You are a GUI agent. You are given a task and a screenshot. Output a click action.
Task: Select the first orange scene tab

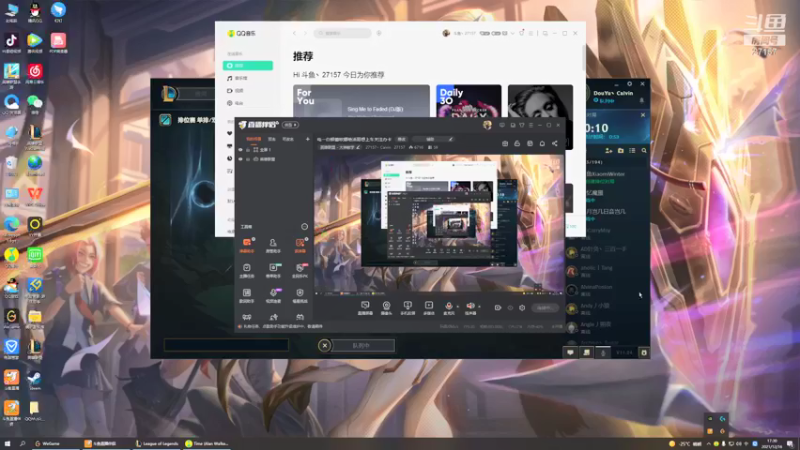(x=254, y=139)
